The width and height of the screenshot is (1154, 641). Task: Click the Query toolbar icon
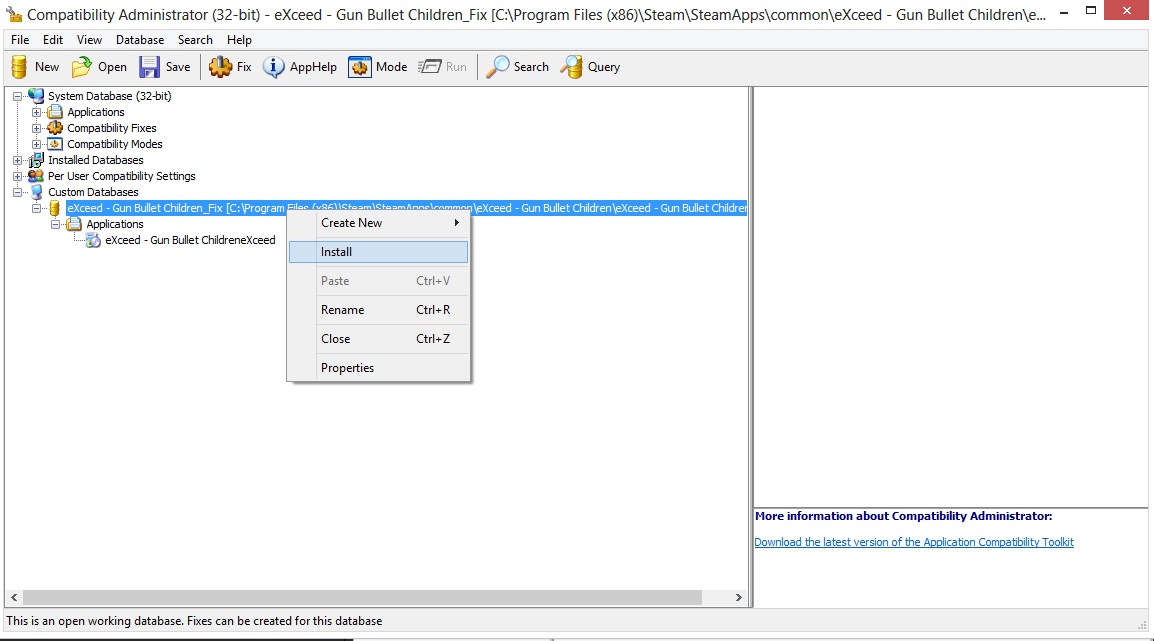pyautogui.click(x=571, y=67)
